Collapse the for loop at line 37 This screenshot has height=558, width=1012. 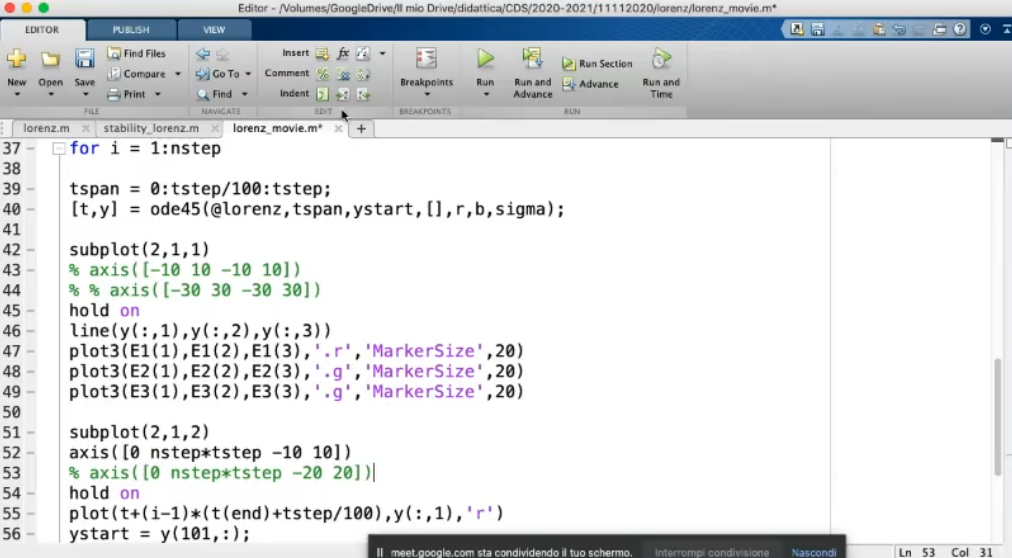pos(59,149)
